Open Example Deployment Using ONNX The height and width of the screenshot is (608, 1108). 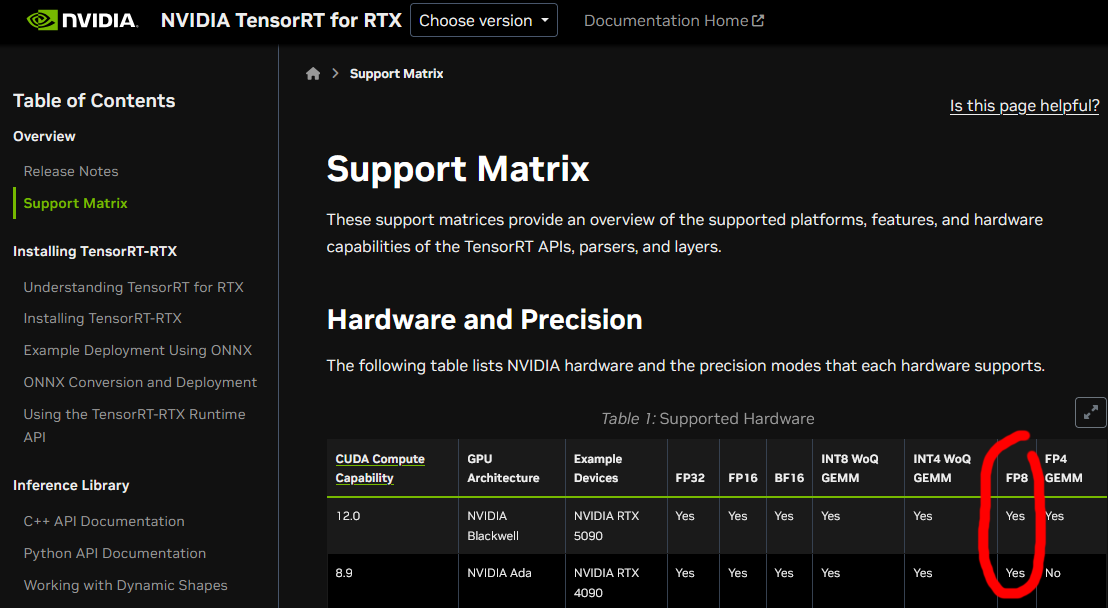[137, 350]
